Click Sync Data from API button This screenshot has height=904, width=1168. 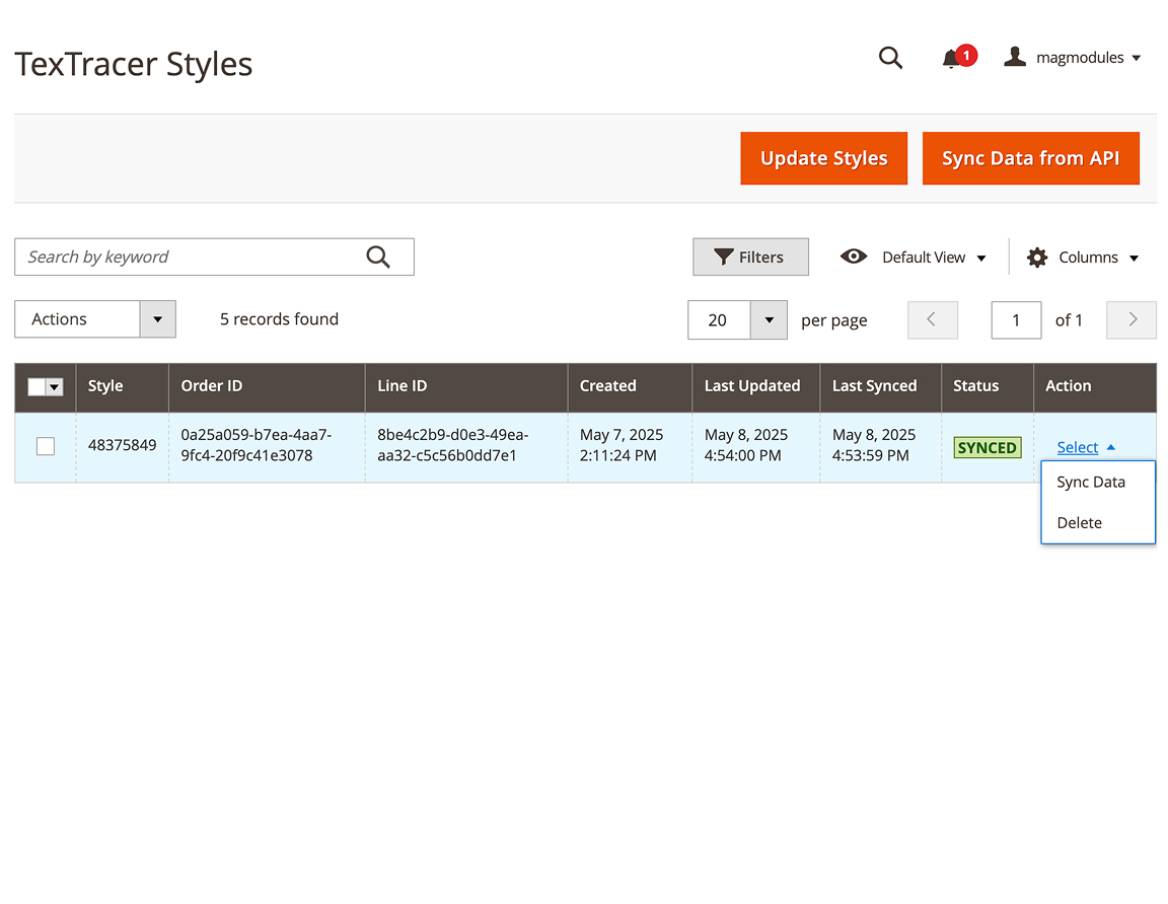tap(1030, 158)
